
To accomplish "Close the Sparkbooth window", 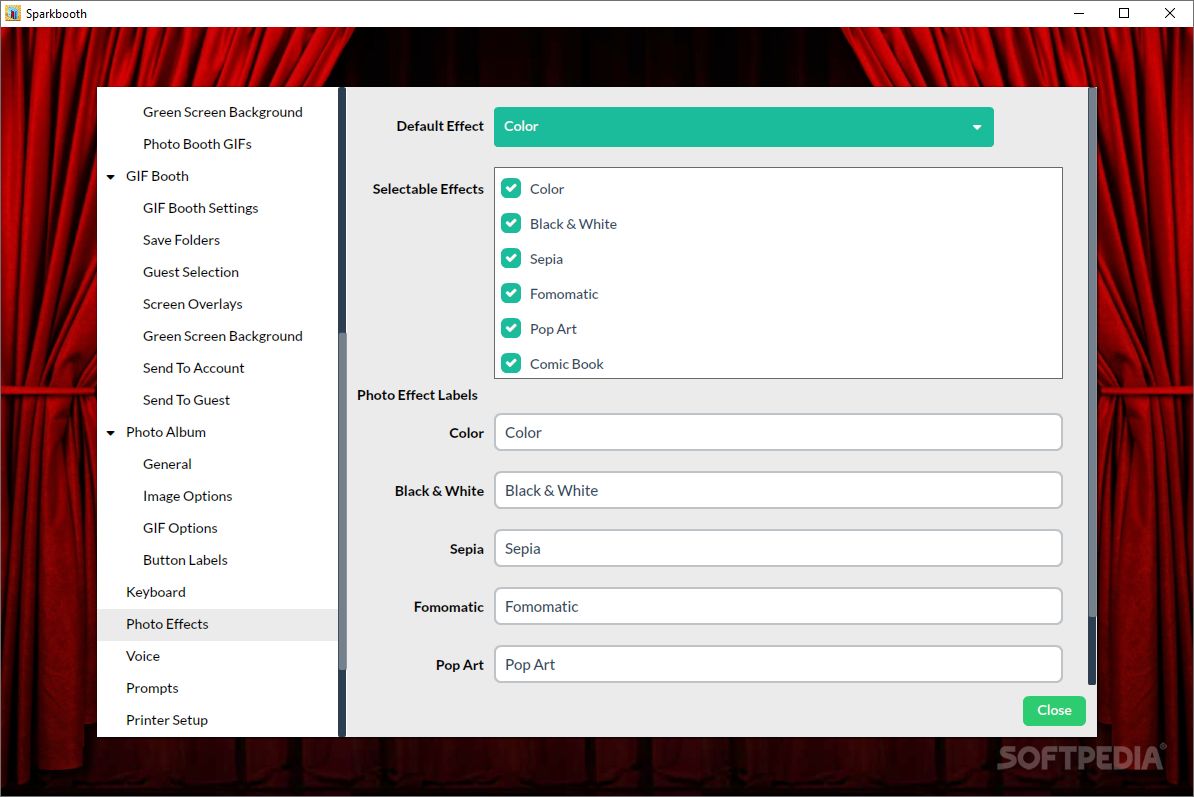I will coord(1170,13).
